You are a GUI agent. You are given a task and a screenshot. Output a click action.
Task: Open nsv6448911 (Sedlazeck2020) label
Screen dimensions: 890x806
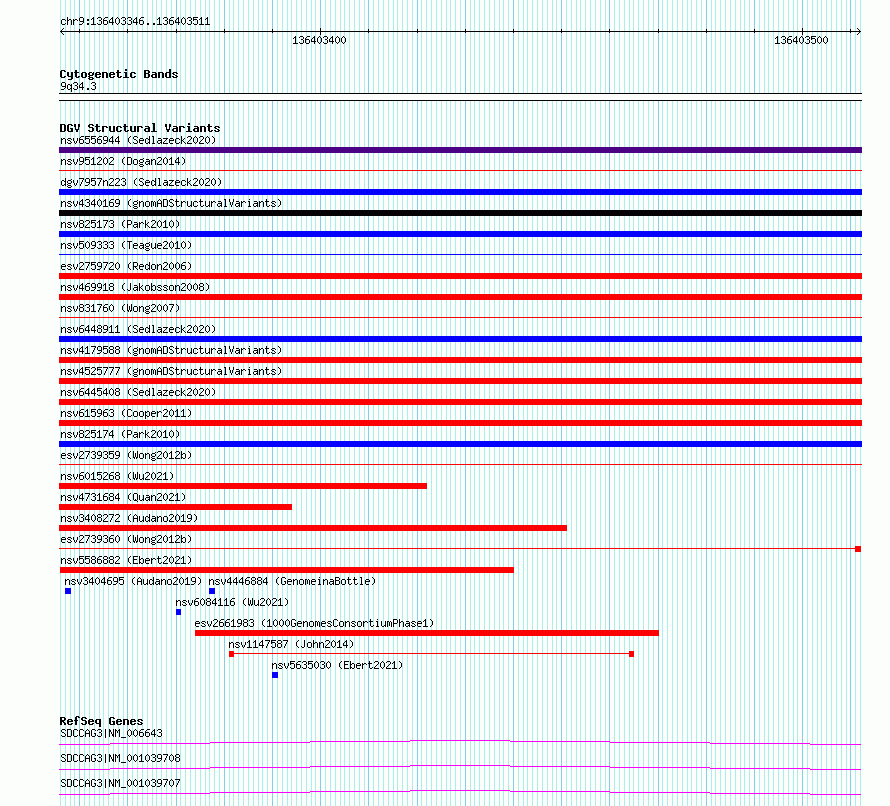(x=138, y=329)
